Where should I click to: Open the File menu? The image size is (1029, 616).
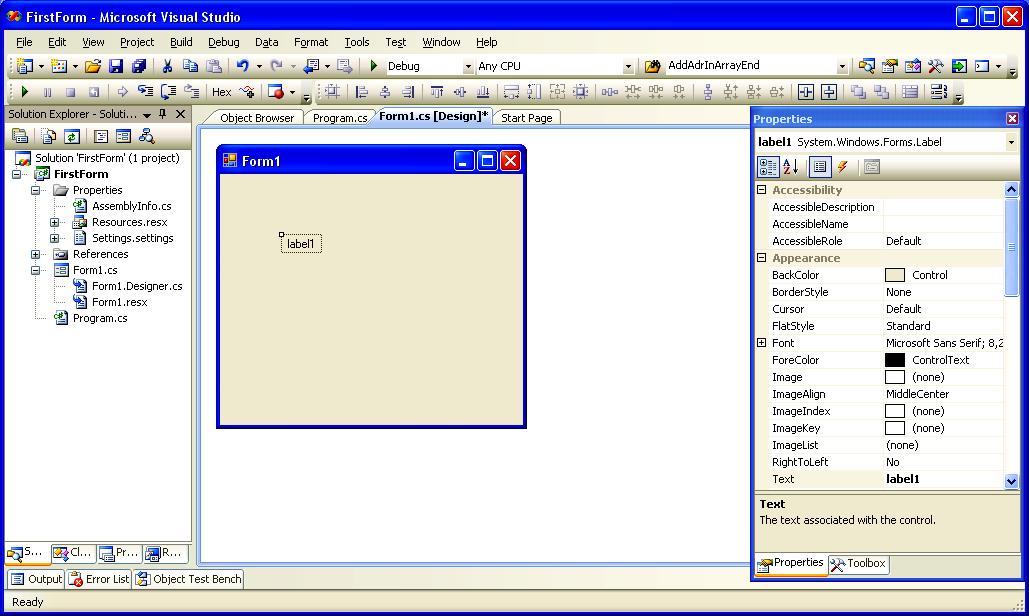[x=24, y=42]
